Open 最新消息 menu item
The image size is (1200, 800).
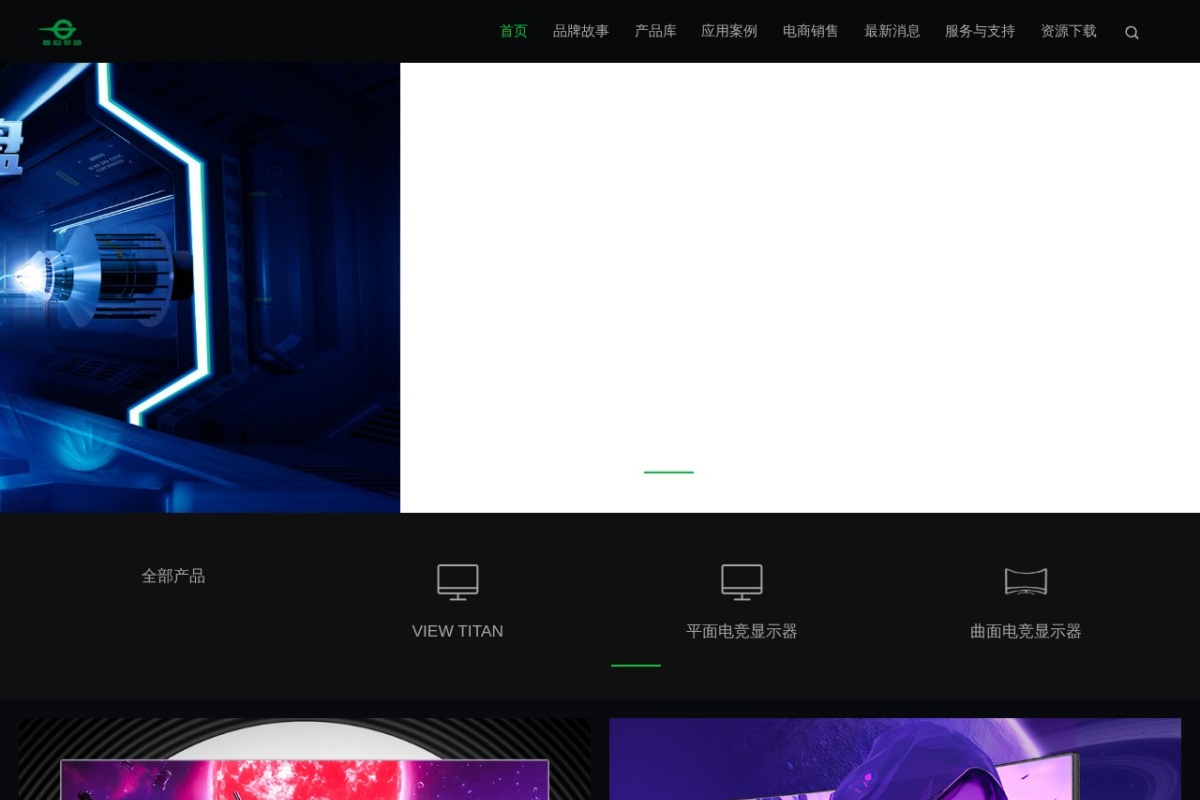tap(892, 31)
